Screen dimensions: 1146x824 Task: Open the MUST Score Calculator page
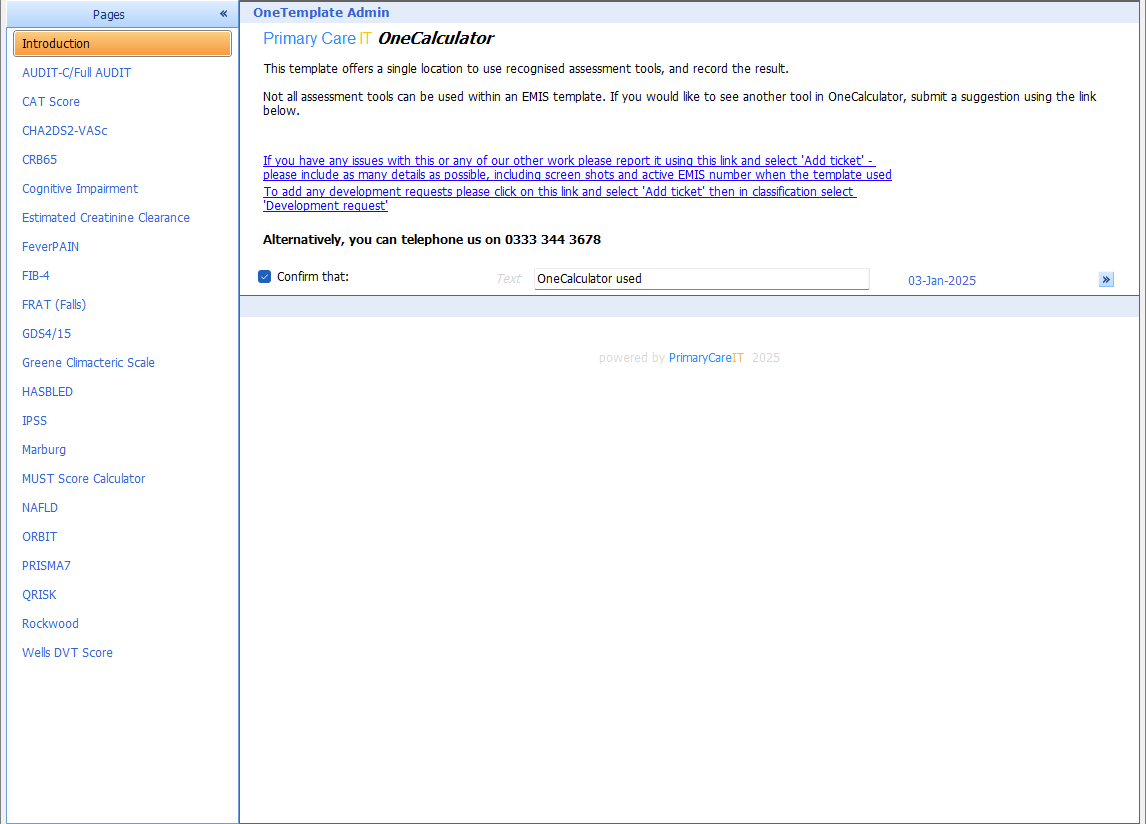[84, 479]
